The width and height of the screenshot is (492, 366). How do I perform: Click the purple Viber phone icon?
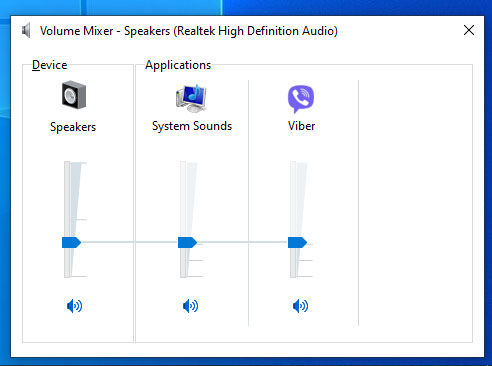pyautogui.click(x=301, y=99)
